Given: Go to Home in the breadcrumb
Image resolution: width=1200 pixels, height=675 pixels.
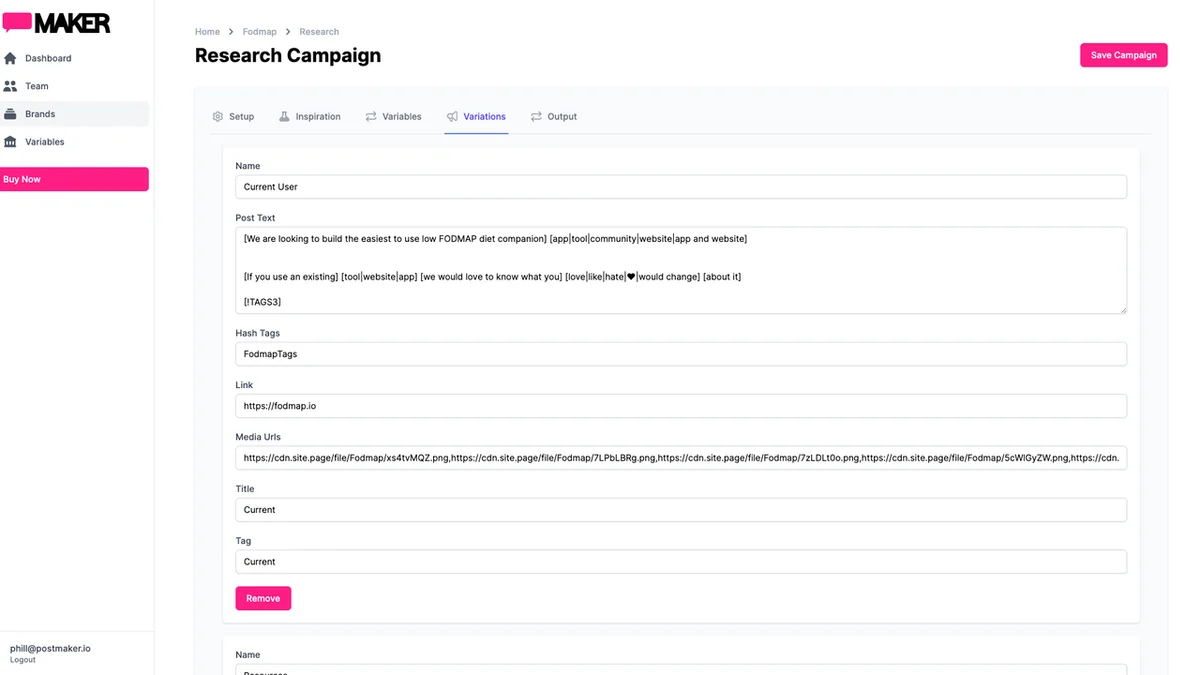Looking at the screenshot, I should pyautogui.click(x=207, y=32).
